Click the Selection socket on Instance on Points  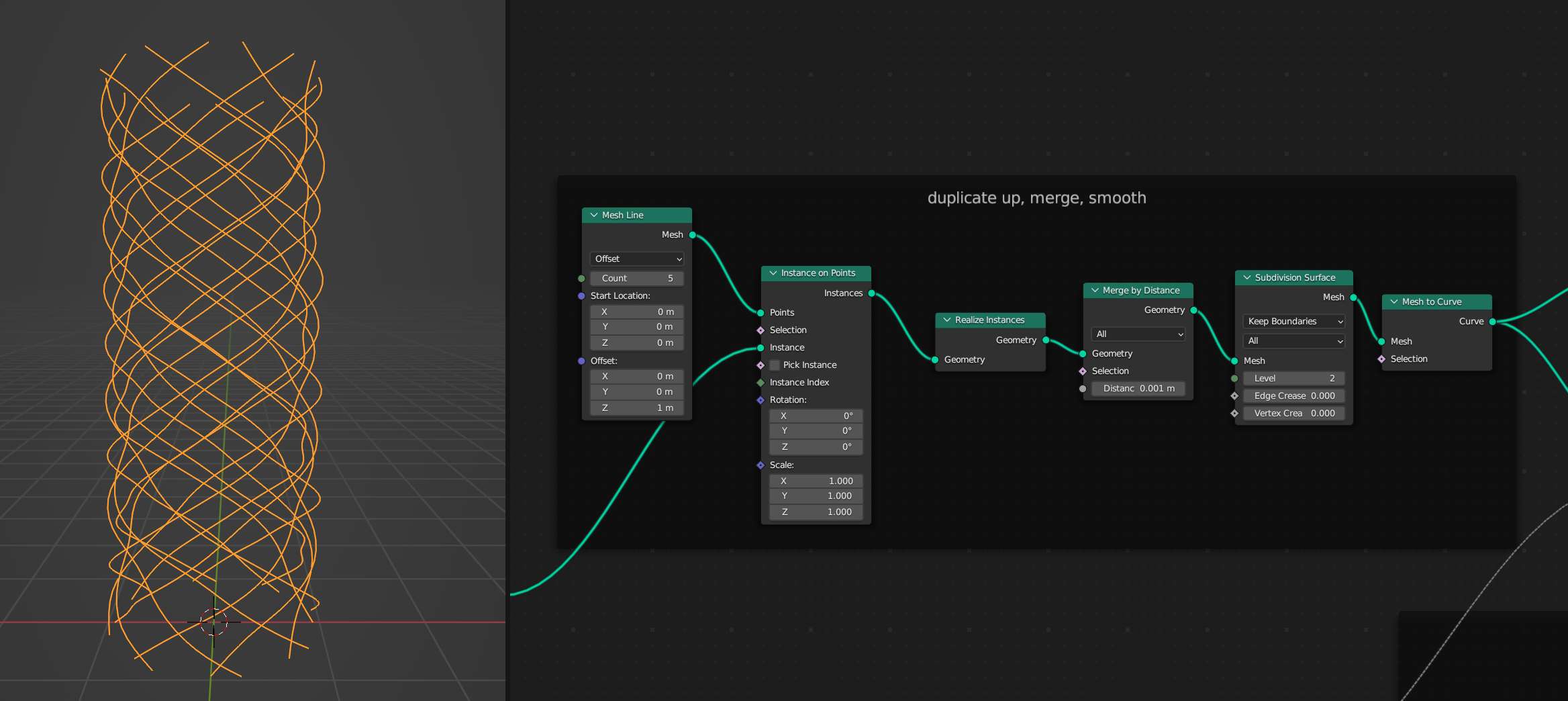tap(761, 330)
